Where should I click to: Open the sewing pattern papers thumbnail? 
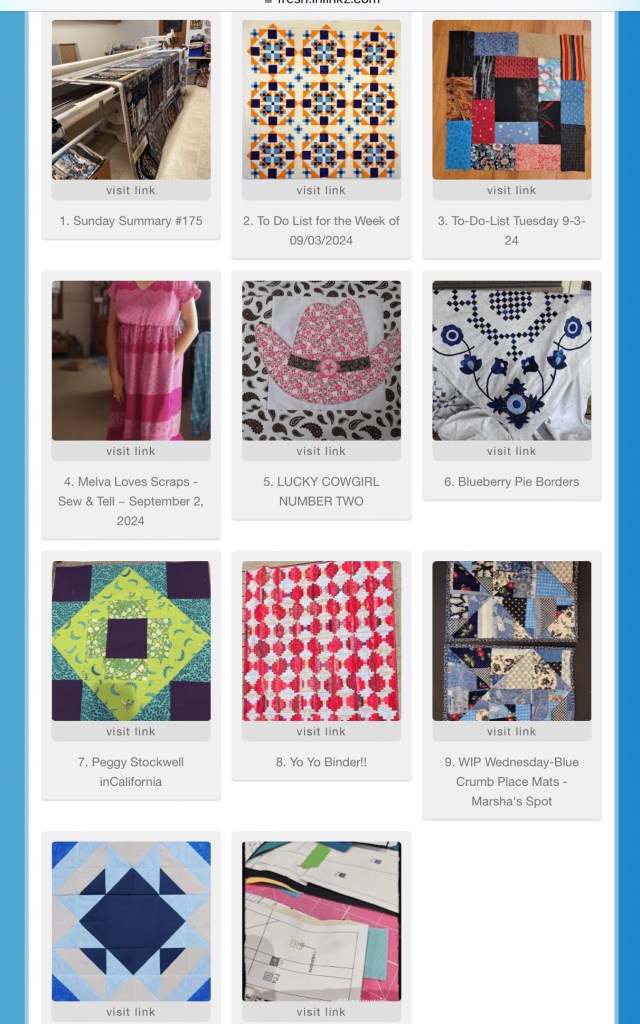pos(321,921)
